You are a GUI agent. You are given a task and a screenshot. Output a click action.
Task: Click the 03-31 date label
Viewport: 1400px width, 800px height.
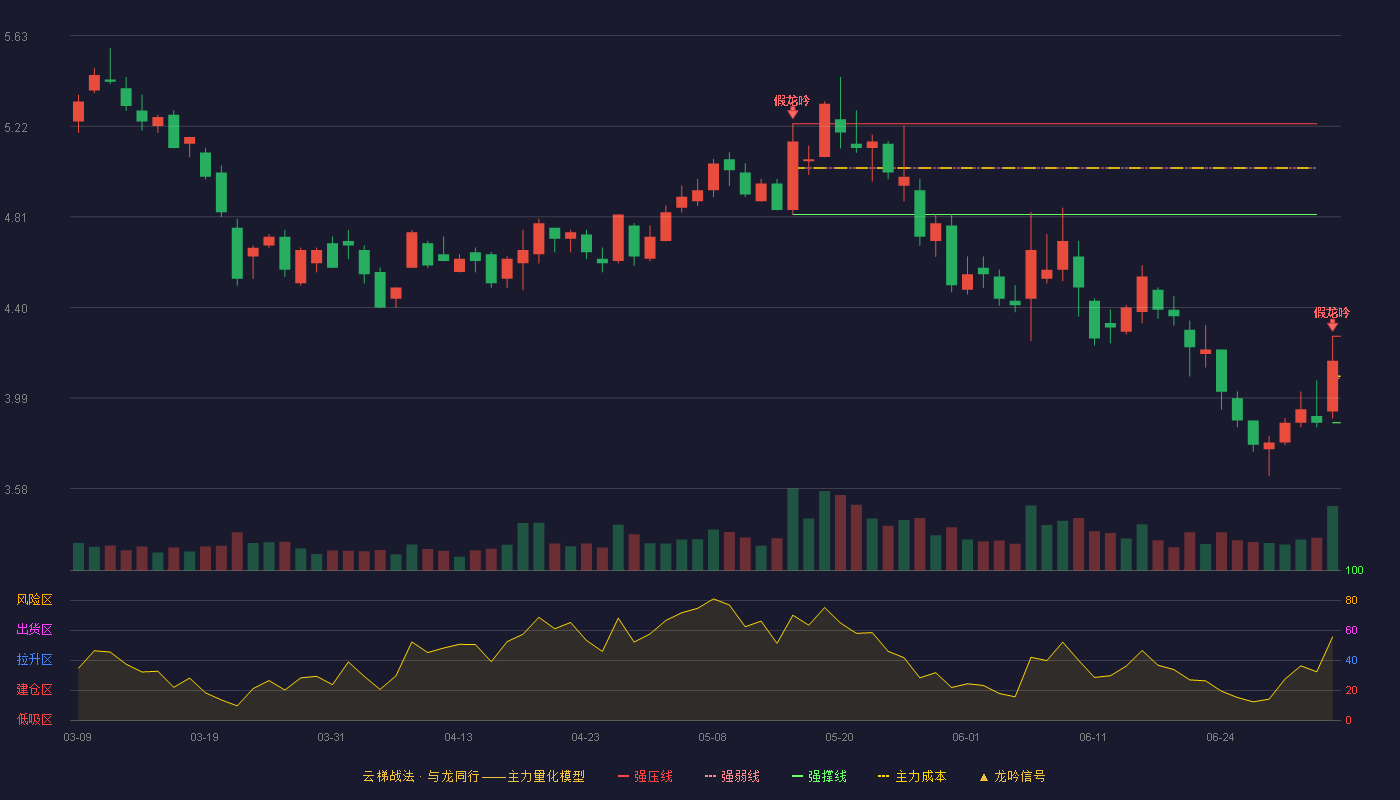point(331,737)
